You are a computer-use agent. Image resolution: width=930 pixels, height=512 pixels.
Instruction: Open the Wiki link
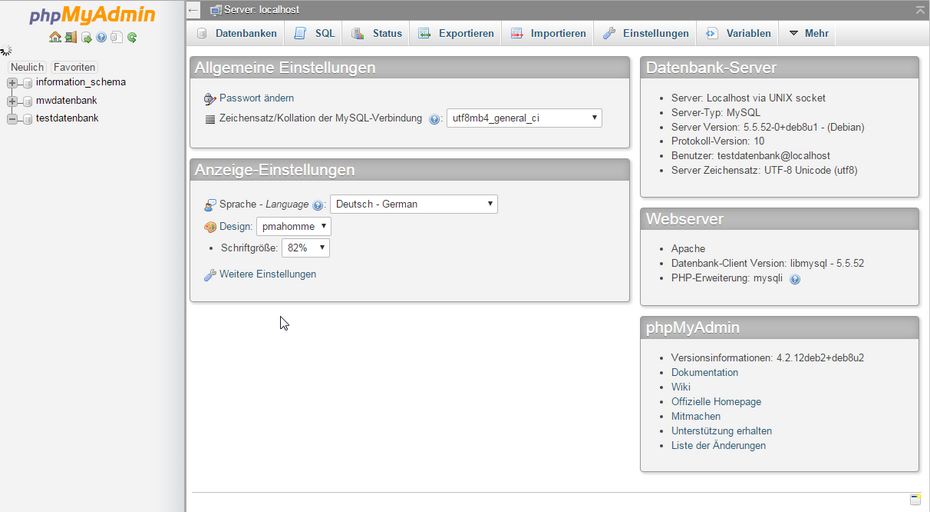tap(681, 387)
